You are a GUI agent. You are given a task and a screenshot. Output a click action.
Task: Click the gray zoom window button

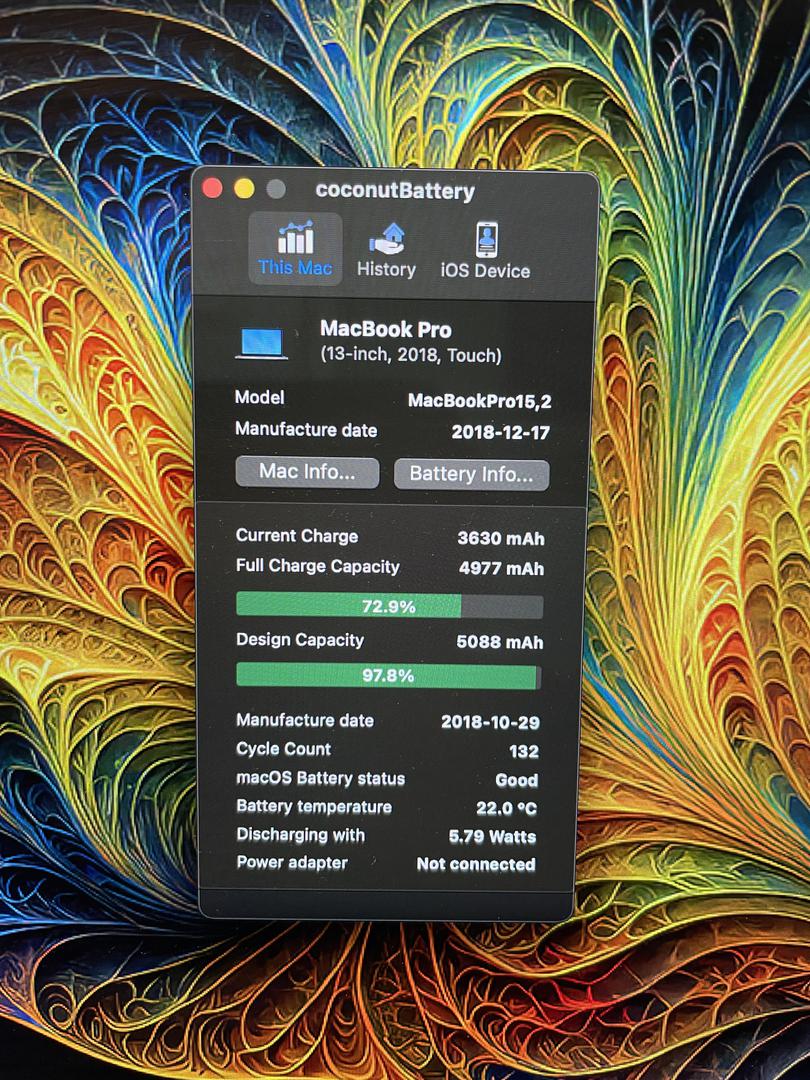pos(276,189)
